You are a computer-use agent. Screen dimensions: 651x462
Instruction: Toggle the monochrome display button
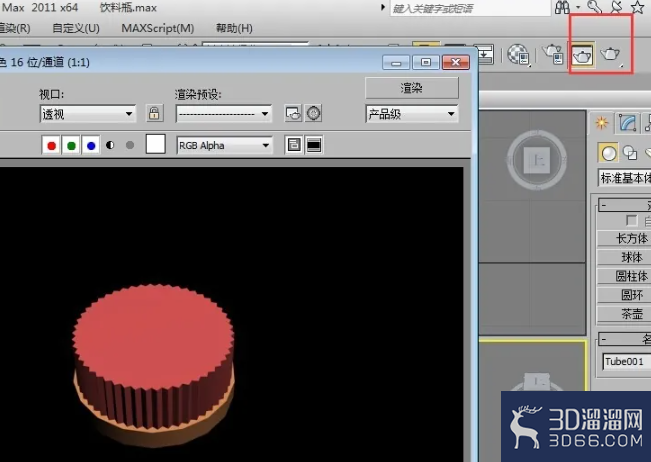click(x=130, y=145)
